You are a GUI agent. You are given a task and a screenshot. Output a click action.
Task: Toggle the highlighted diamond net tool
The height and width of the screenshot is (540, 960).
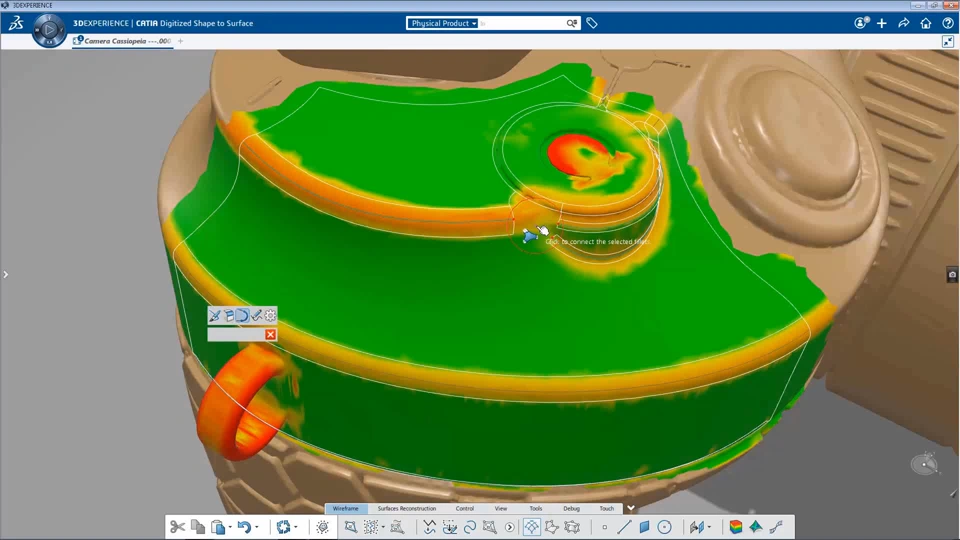click(531, 527)
